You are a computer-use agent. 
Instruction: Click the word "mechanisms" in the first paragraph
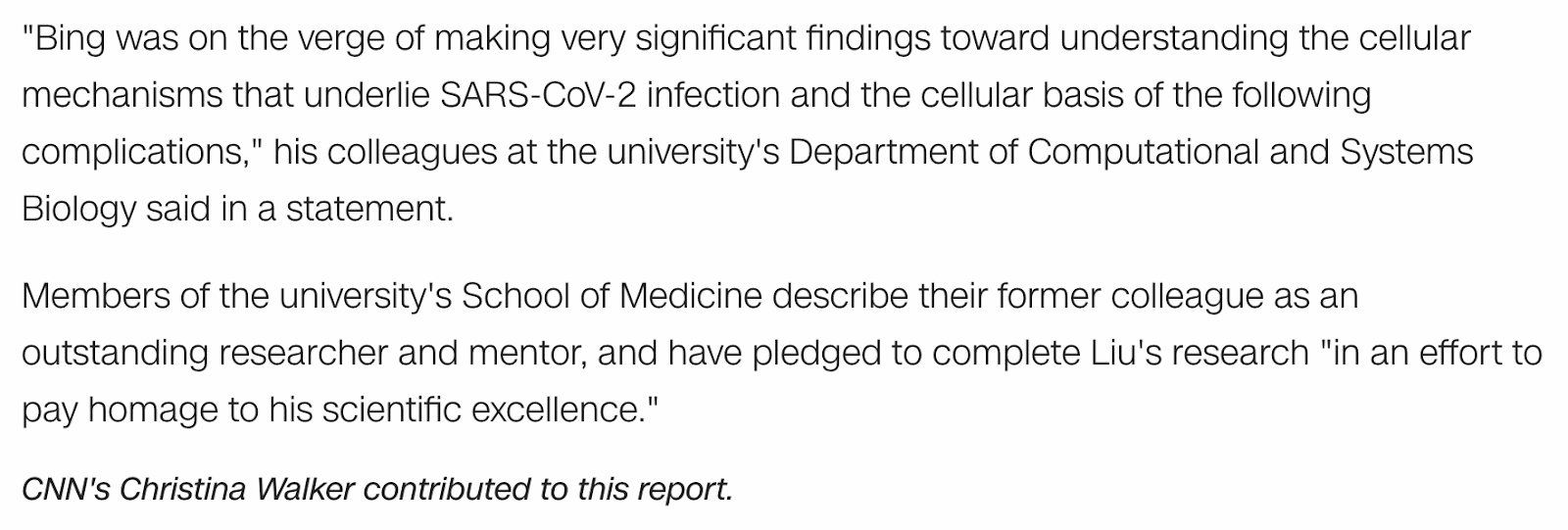[x=122, y=95]
